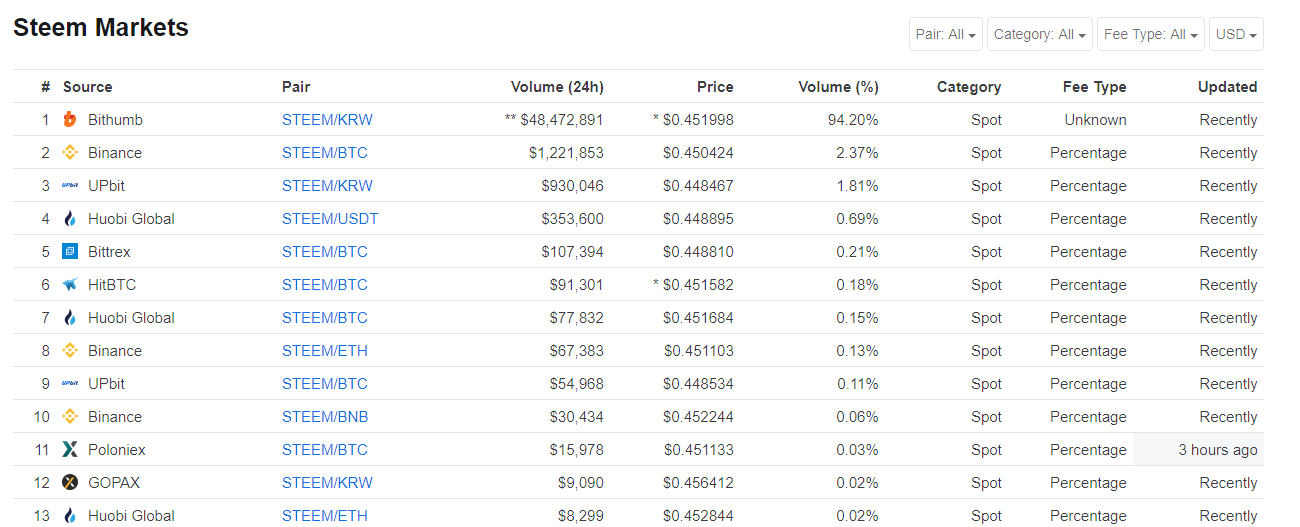Click the Huobi Global icon in row 7
This screenshot has width=1300, height=527.
70,318
